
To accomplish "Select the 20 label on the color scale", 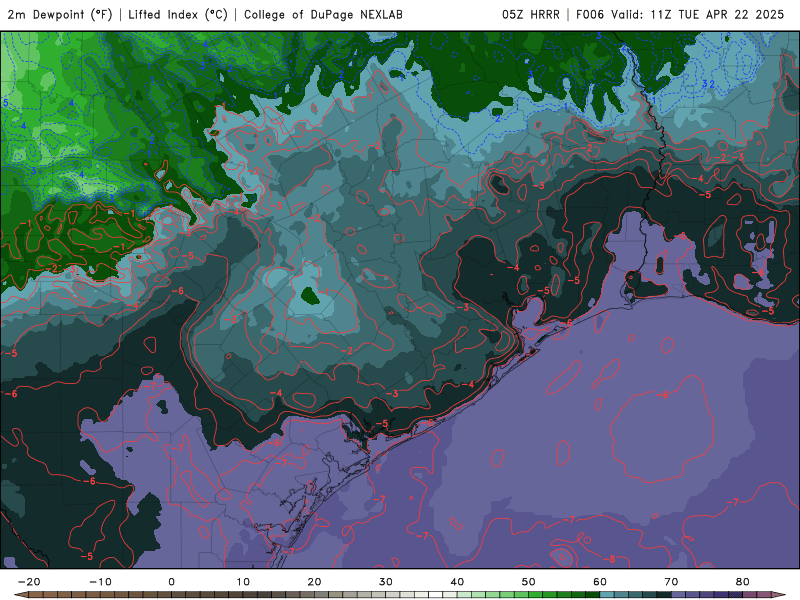I will (x=314, y=582).
